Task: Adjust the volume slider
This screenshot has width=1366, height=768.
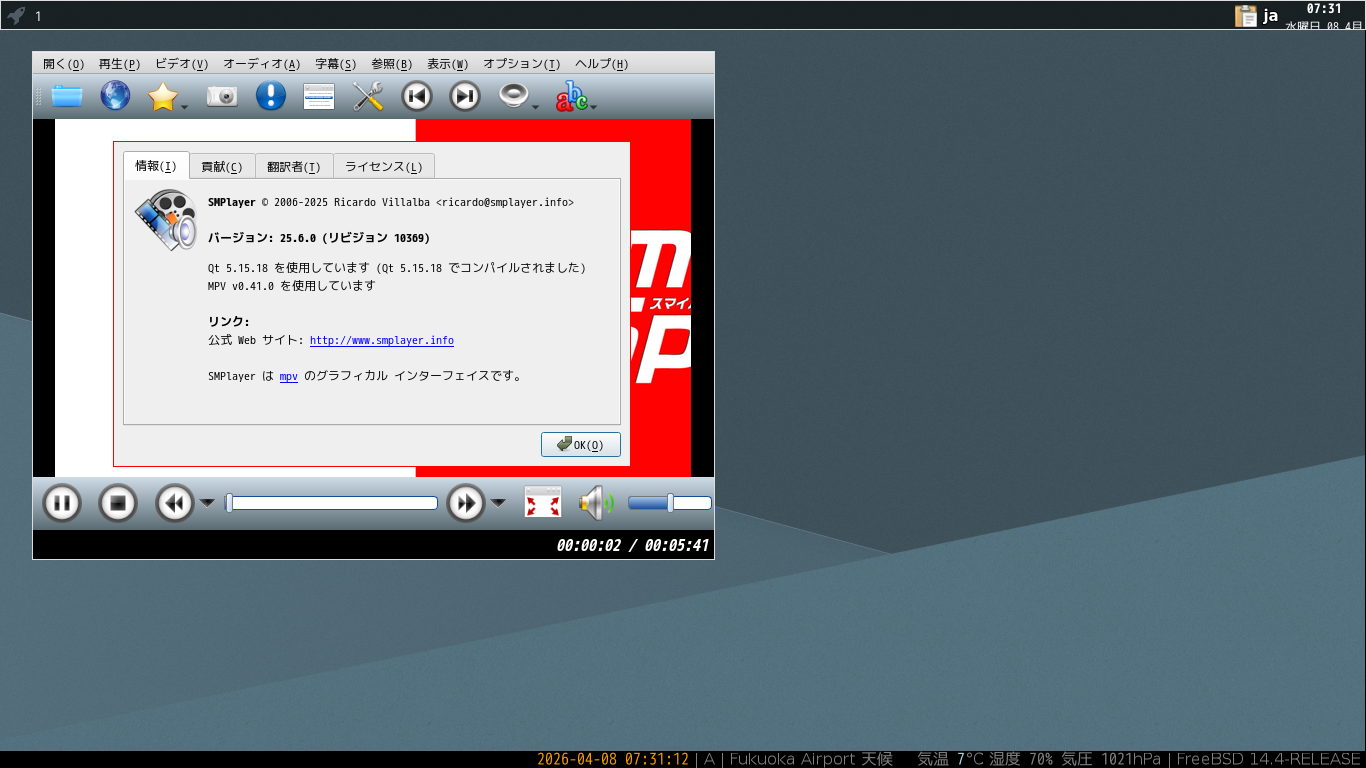Action: (x=670, y=503)
